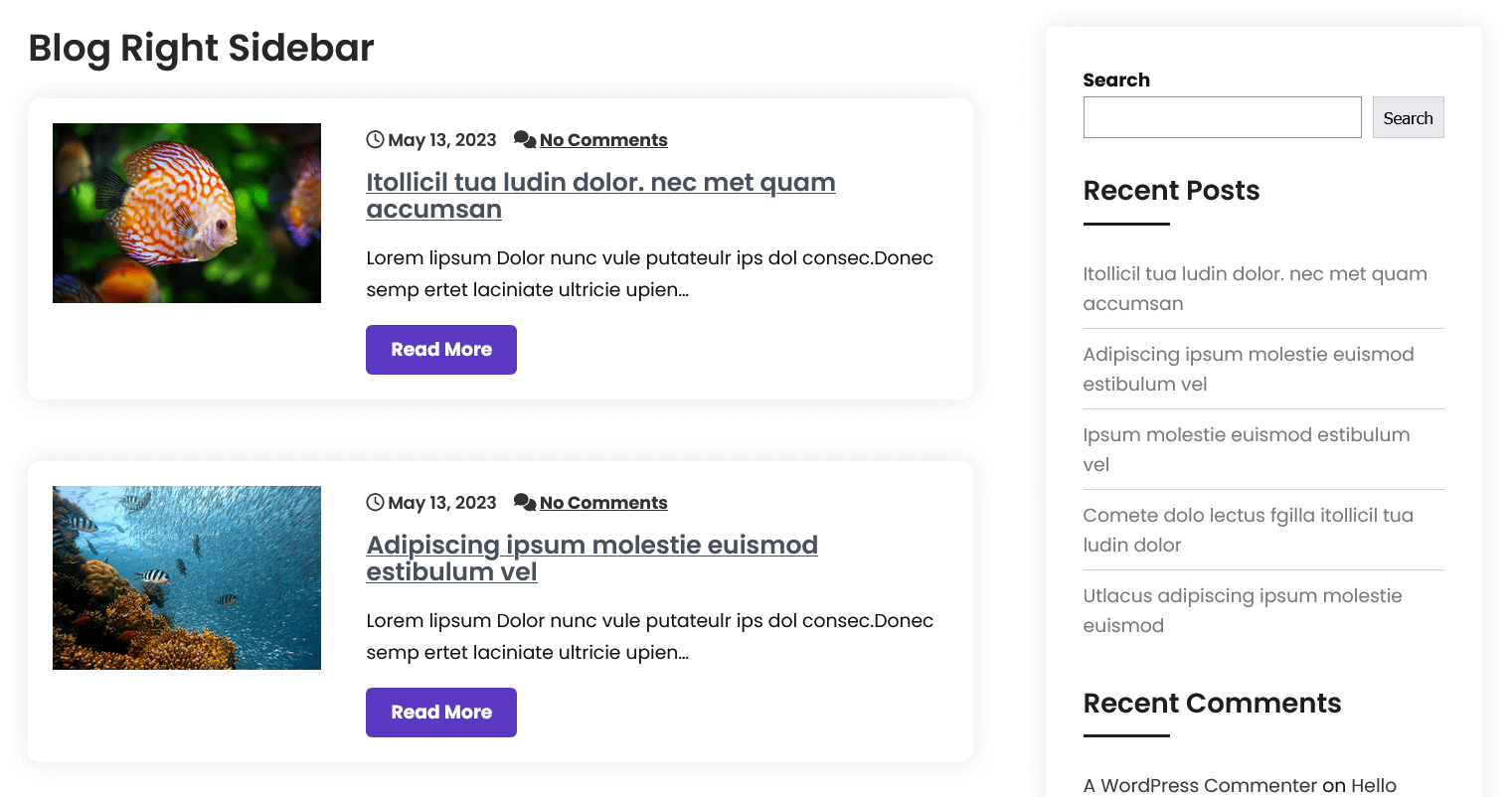Click the 'Recent Posts' sidebar heading

tap(1171, 190)
